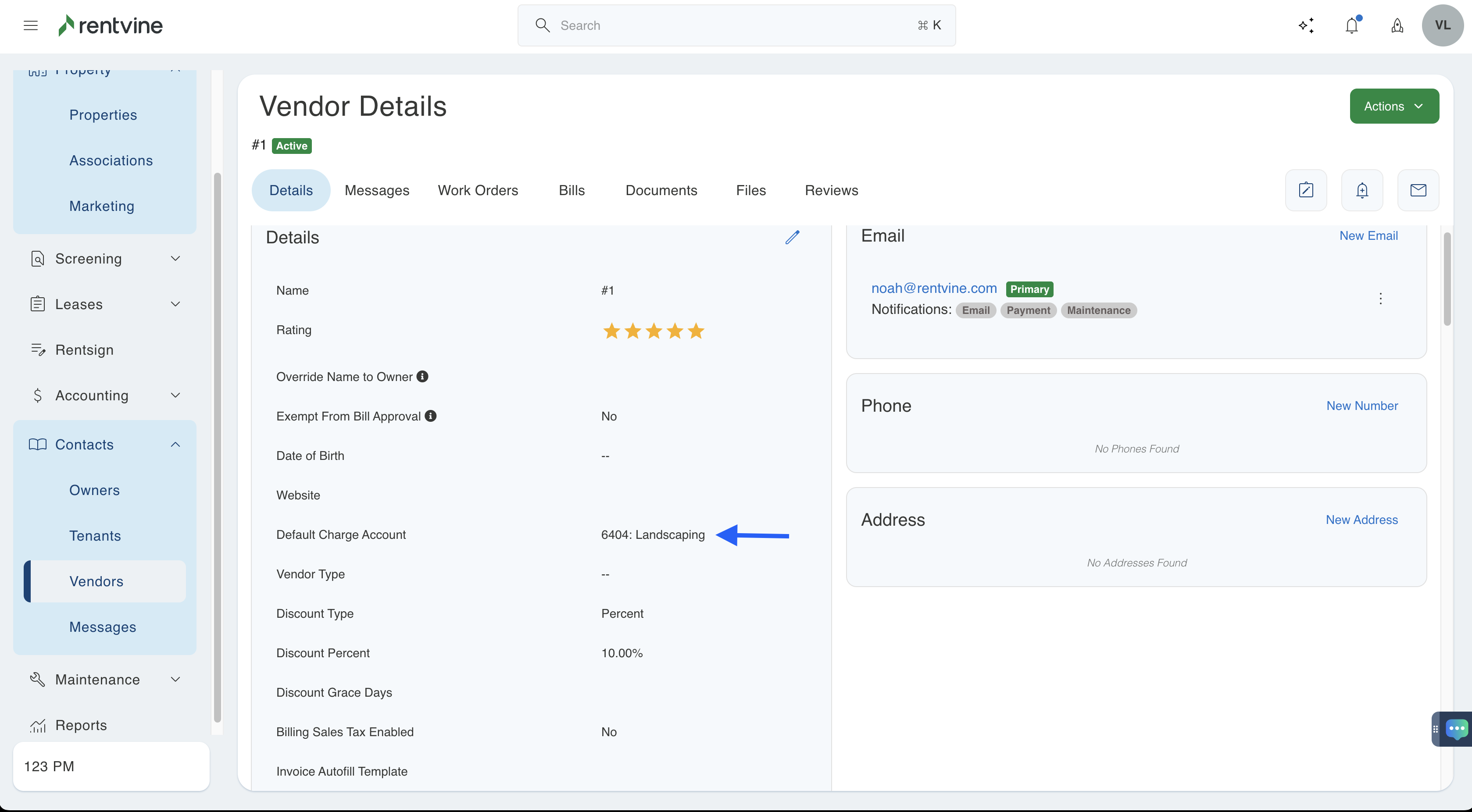The height and width of the screenshot is (812, 1472).
Task: Open the three-dot menu for noah@rentvine.com
Action: click(x=1381, y=299)
